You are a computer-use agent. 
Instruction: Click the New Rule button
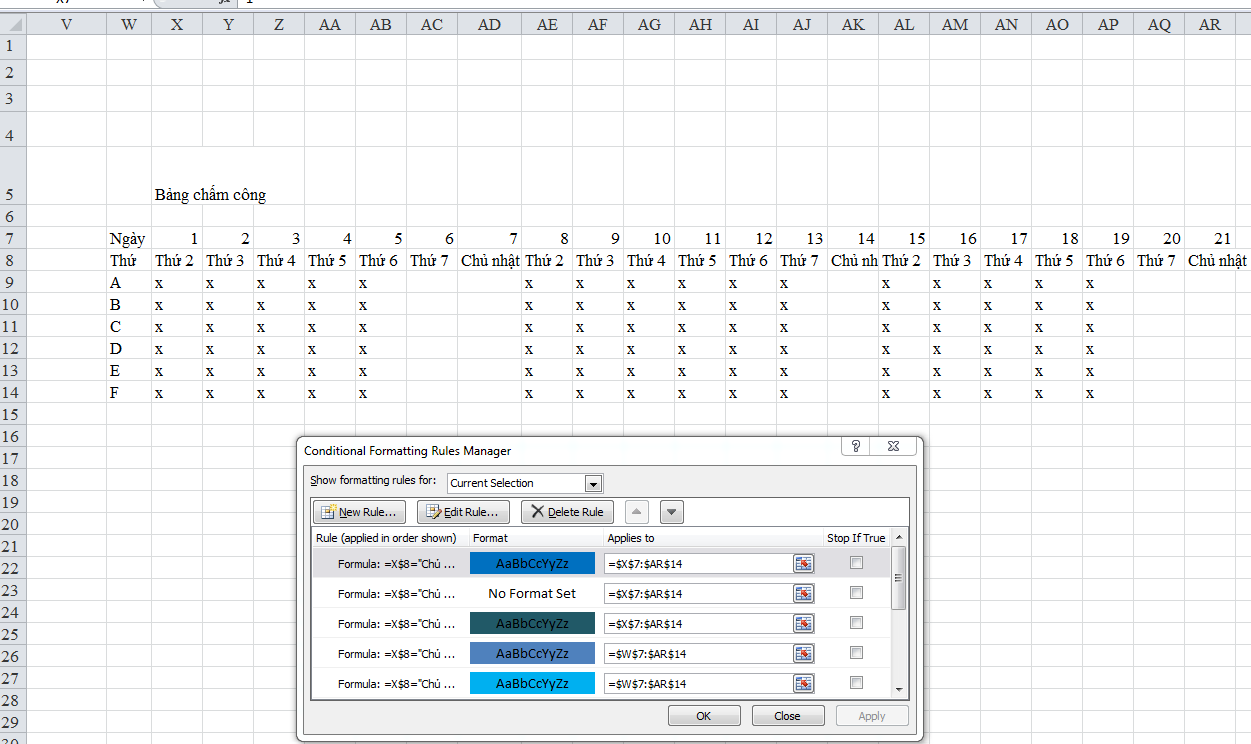pyautogui.click(x=360, y=512)
